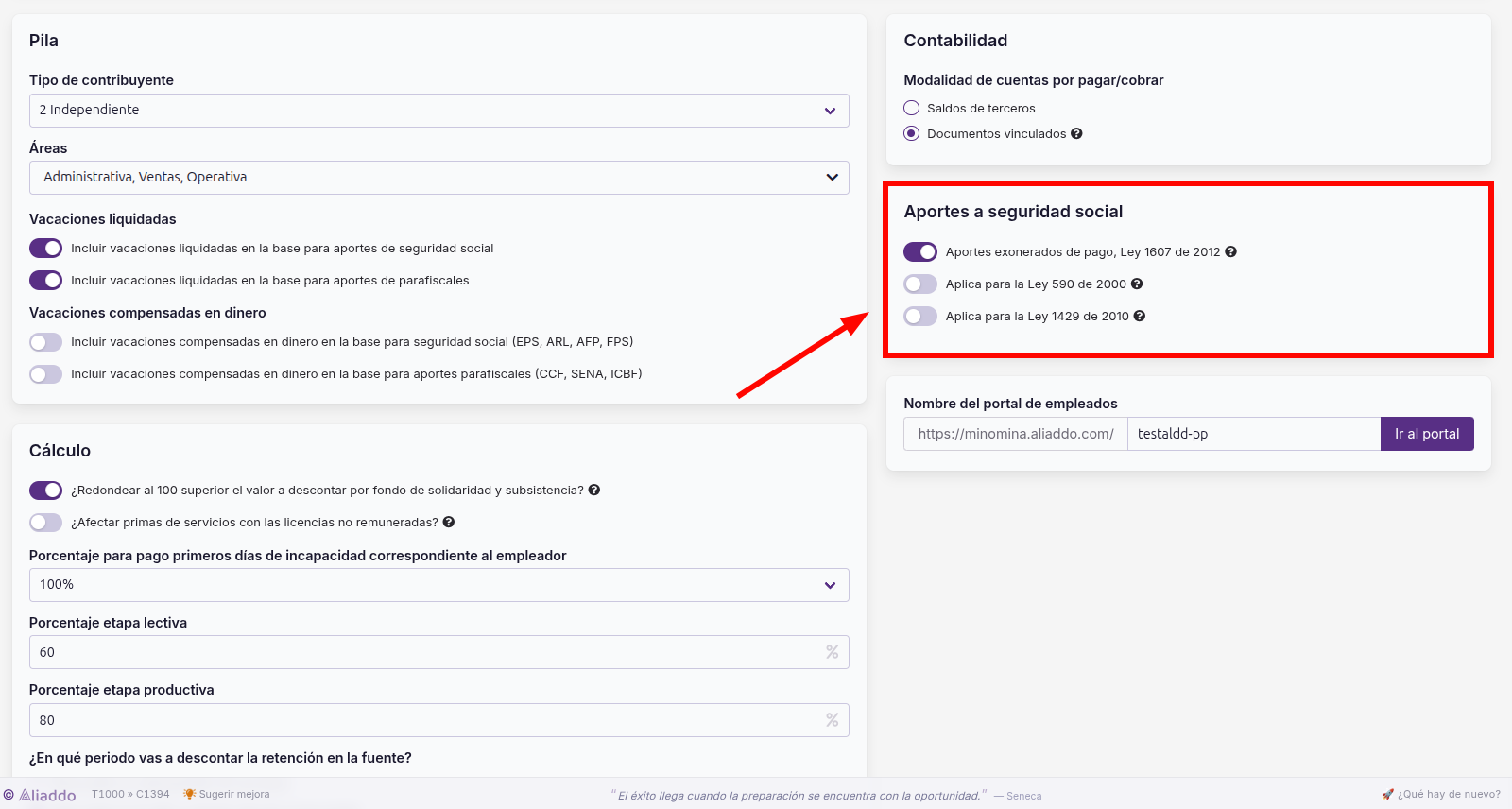Enable vacaciones compensadas for seguridad social (EPS, ARL)
This screenshot has height=809, width=1512.
click(45, 342)
